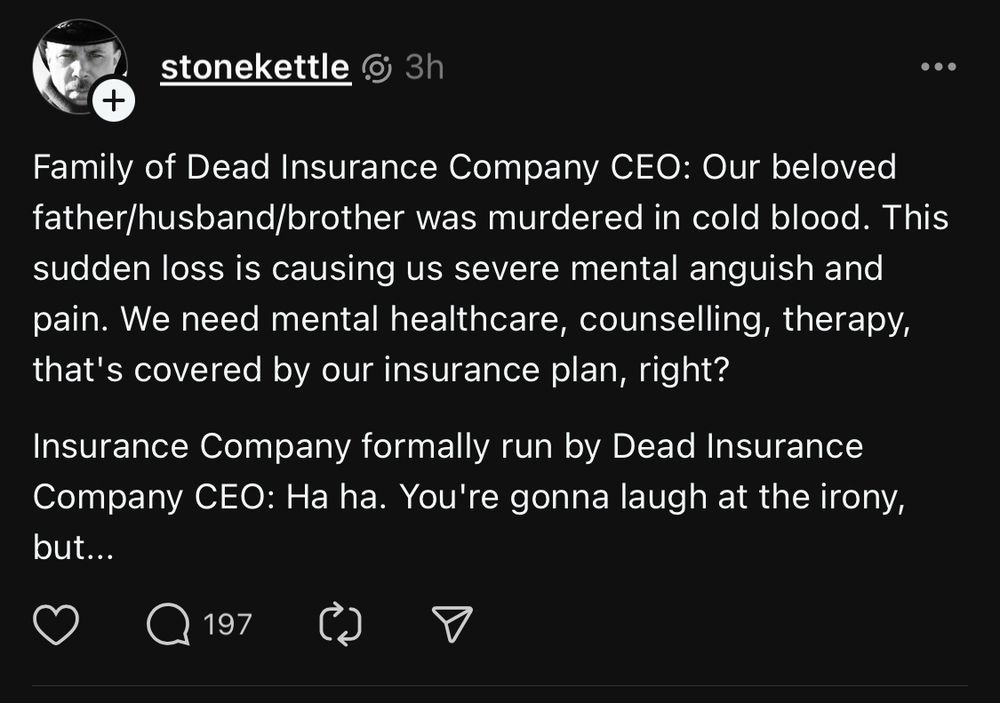The width and height of the screenshot is (1000, 703).
Task: Share the post via paper plane icon
Action: pos(451,625)
